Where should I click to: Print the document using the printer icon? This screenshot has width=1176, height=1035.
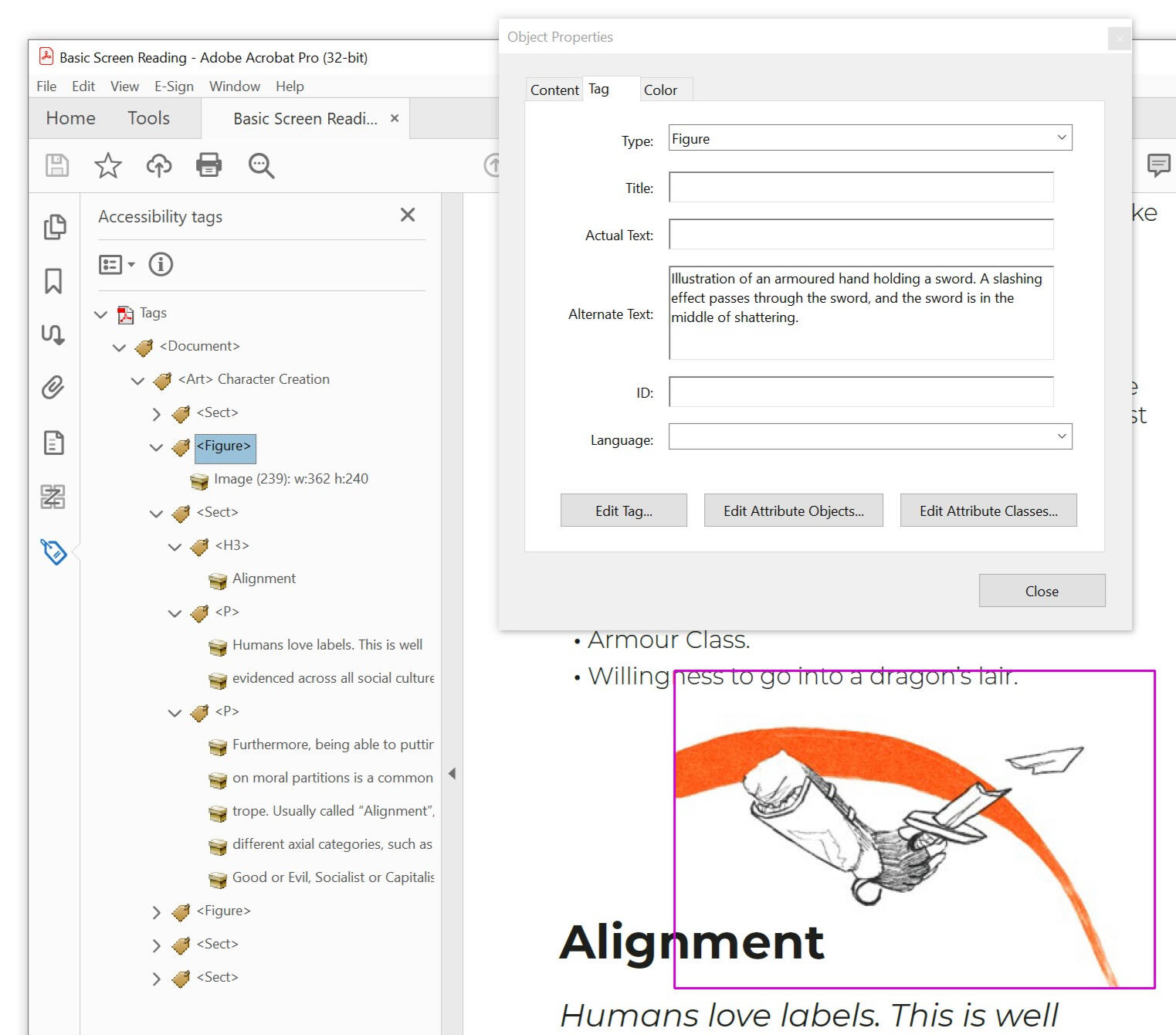(x=208, y=165)
